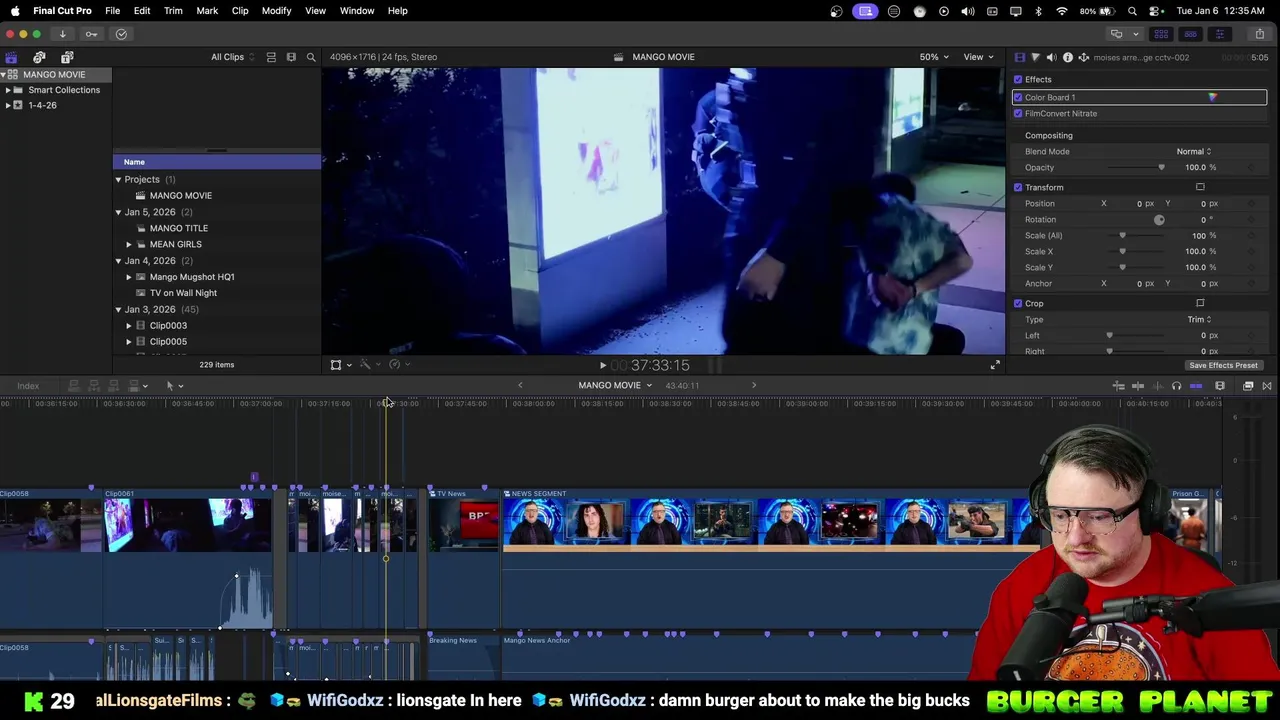The width and height of the screenshot is (1280, 720).
Task: Toggle the Browser show/hide toolbar button
Action: pos(1161,34)
